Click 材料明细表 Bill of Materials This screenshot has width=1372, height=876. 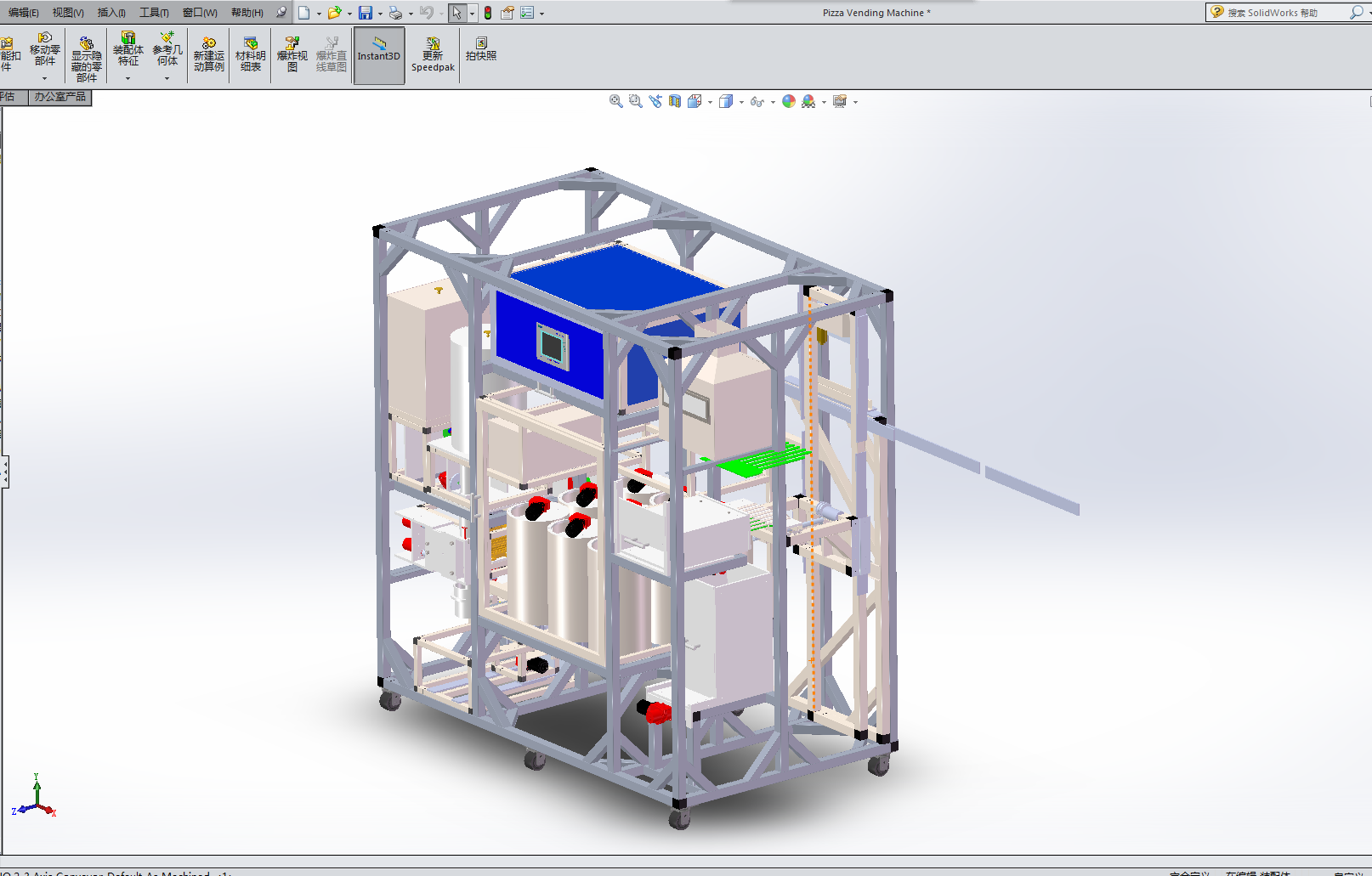pos(251,54)
